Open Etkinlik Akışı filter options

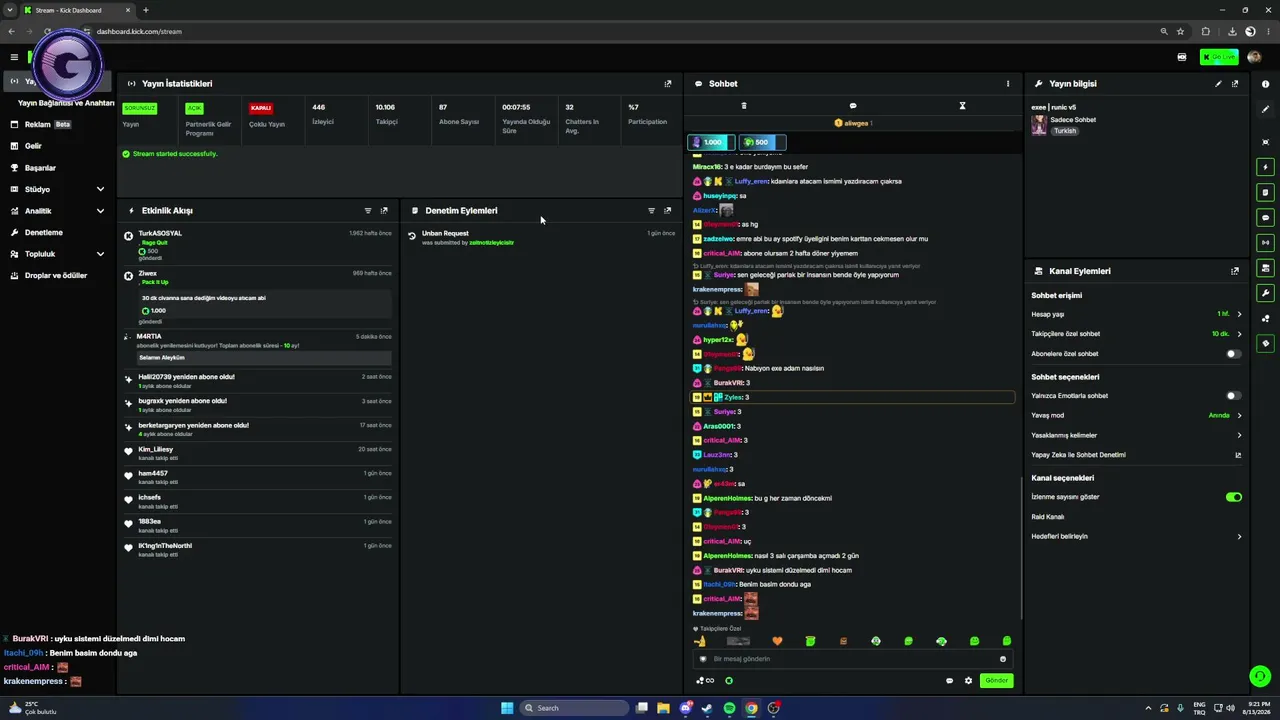pos(368,211)
